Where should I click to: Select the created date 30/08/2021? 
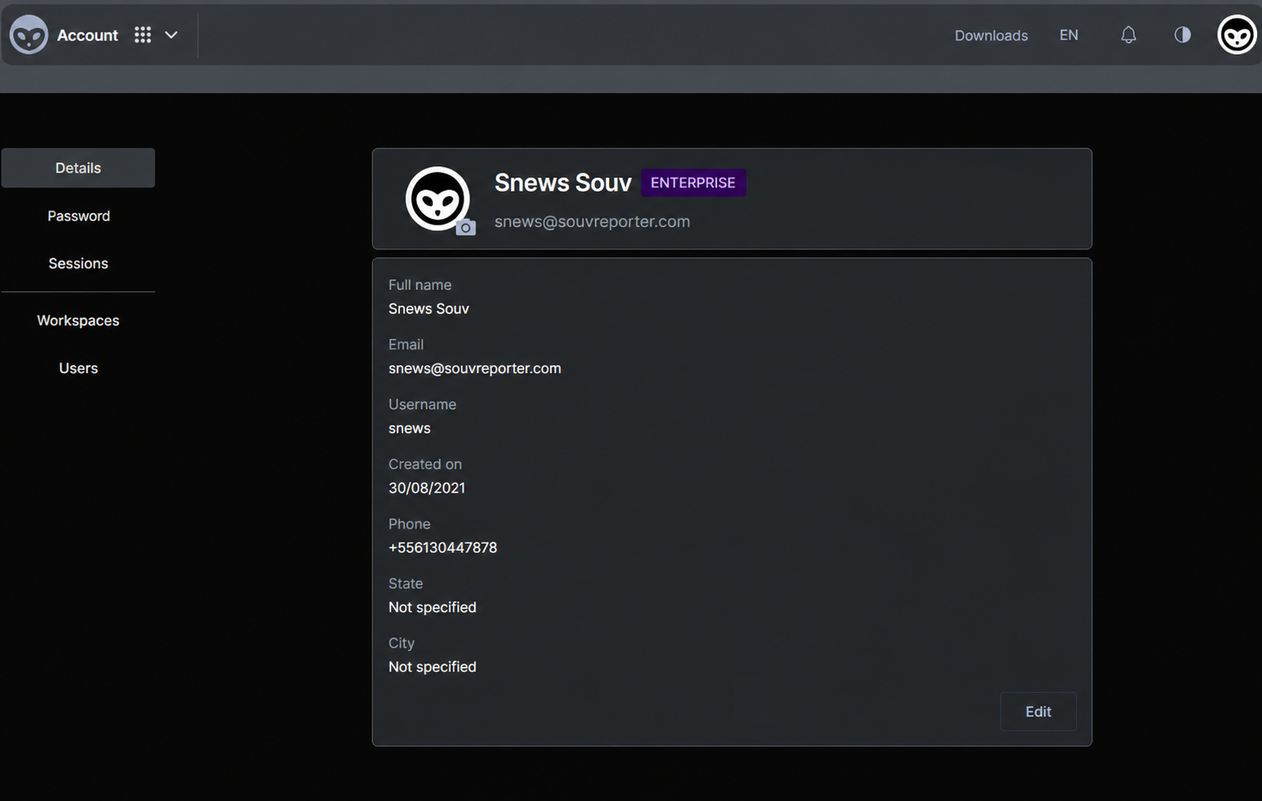[x=427, y=488]
